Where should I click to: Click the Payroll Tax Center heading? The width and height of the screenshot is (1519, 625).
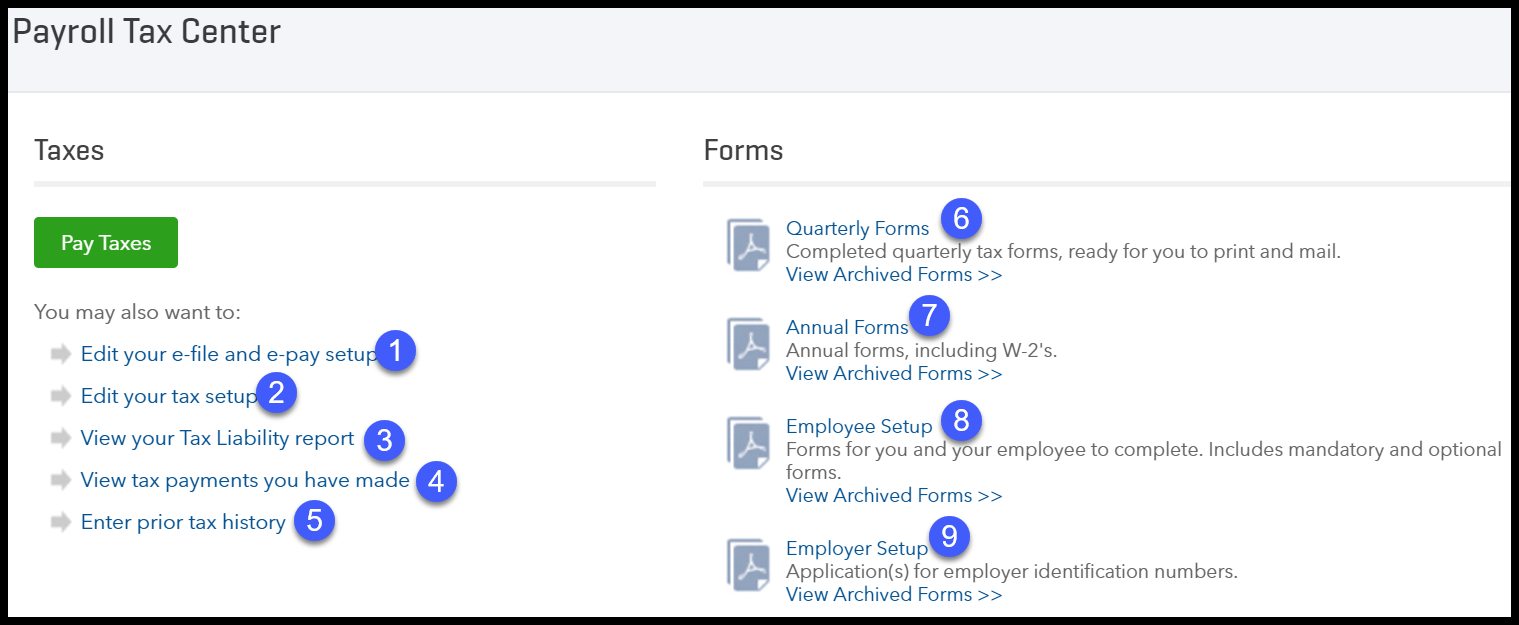pyautogui.click(x=147, y=33)
